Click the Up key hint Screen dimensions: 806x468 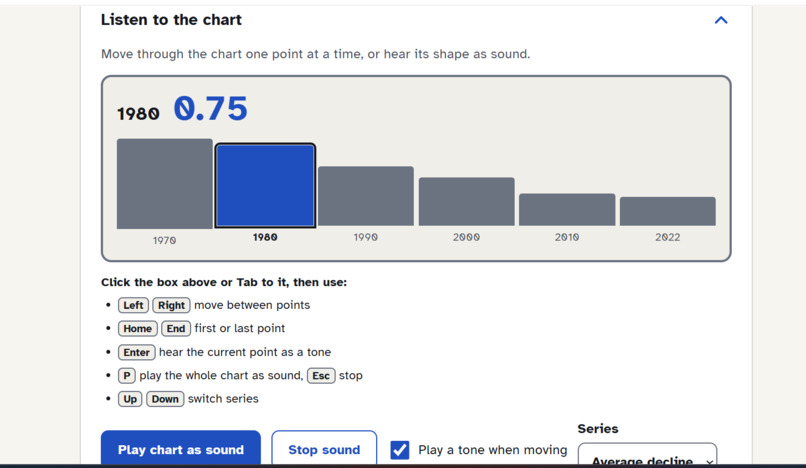point(130,399)
